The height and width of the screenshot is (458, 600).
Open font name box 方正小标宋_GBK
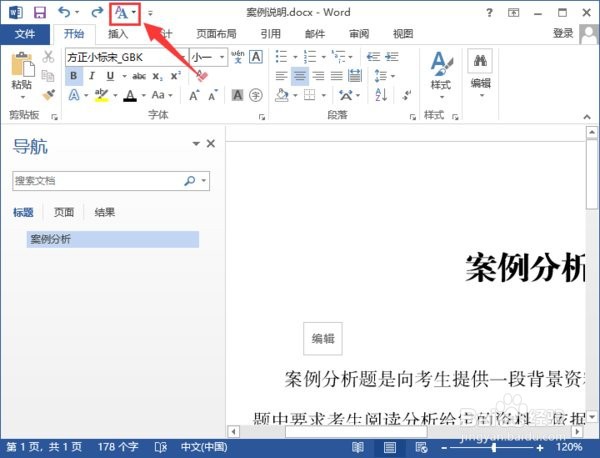pyautogui.click(x=126, y=57)
